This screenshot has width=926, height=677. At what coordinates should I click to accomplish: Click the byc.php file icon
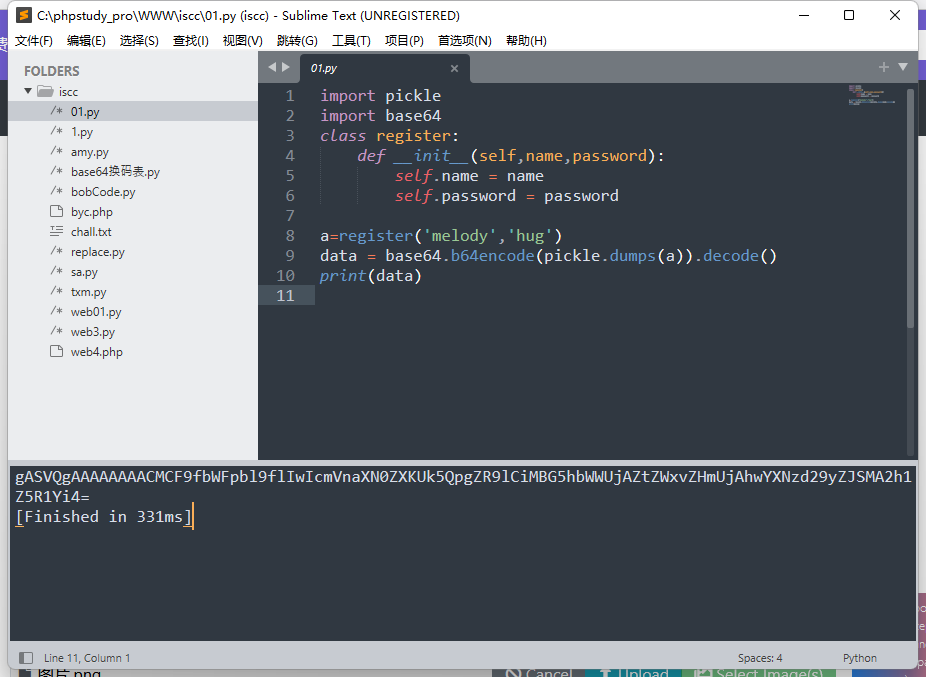(x=57, y=211)
